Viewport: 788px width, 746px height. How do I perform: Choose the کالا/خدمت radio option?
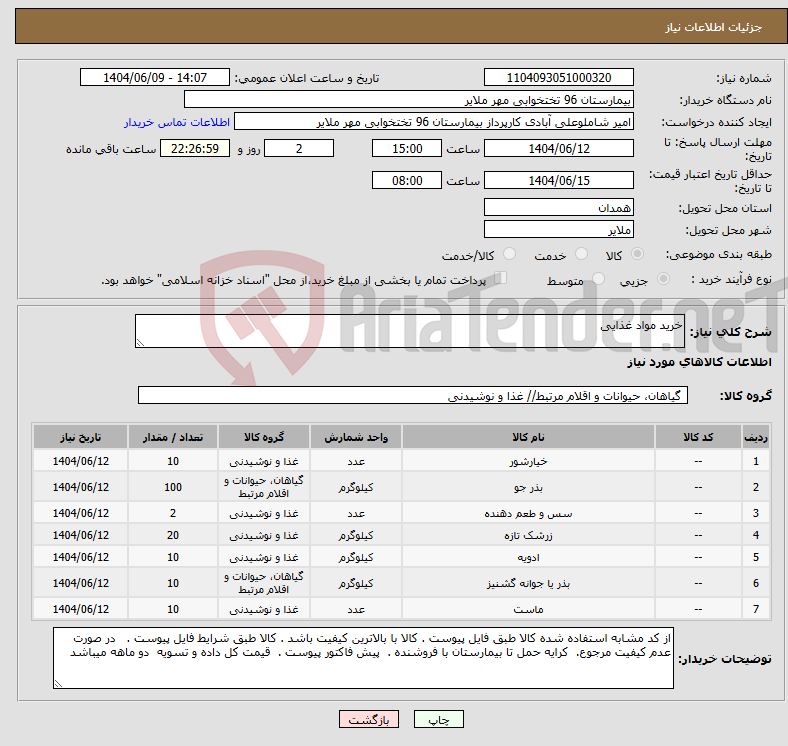[509, 255]
